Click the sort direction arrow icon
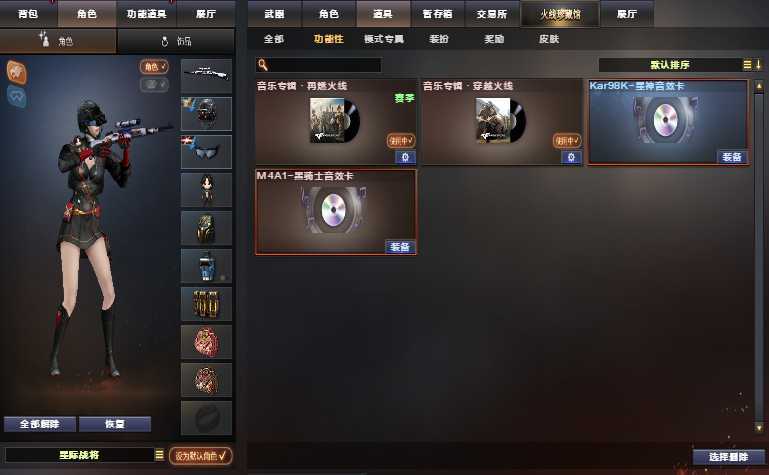The height and width of the screenshot is (475, 769). 758,65
